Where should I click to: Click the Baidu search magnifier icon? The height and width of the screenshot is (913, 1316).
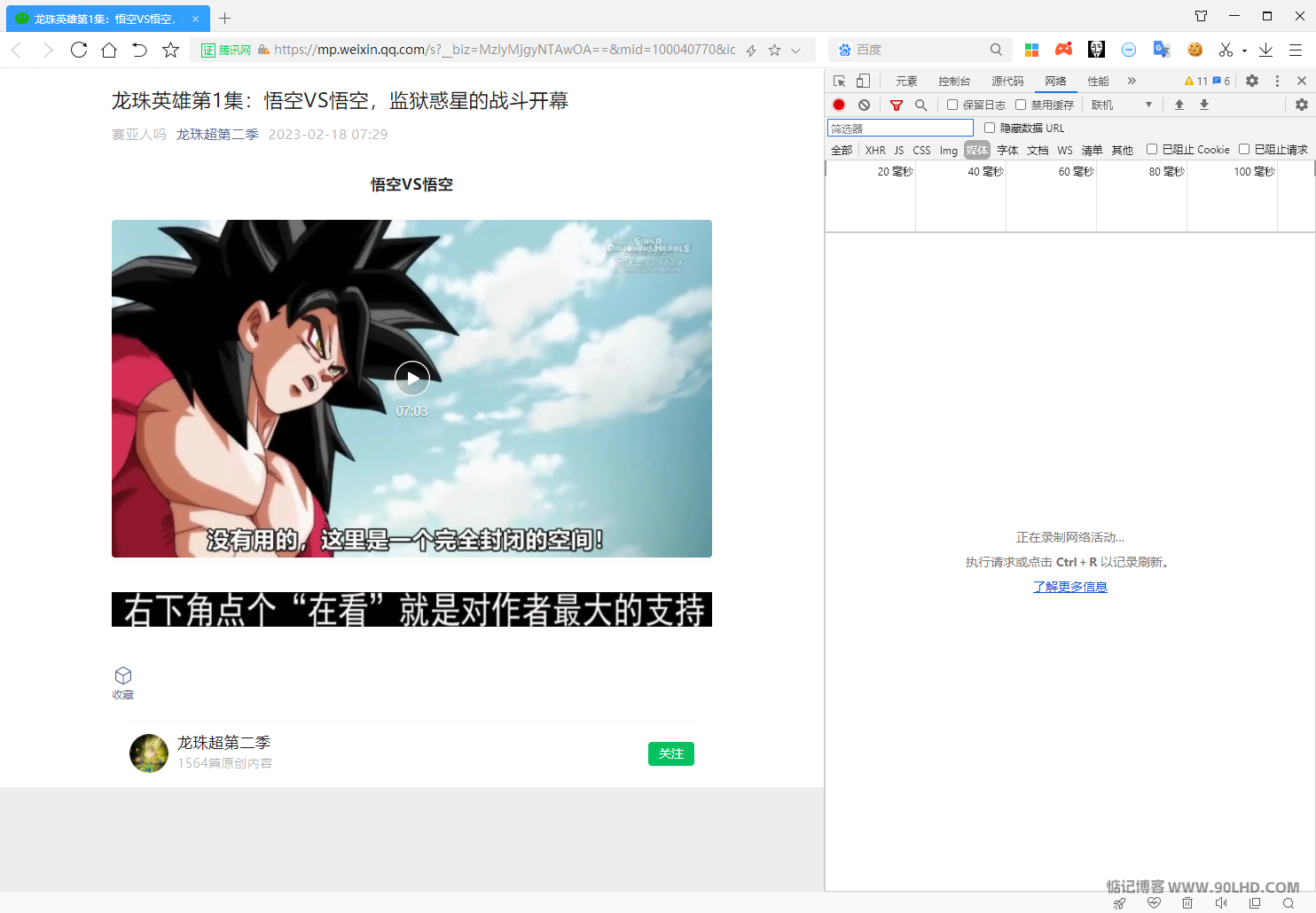pyautogui.click(x=996, y=50)
